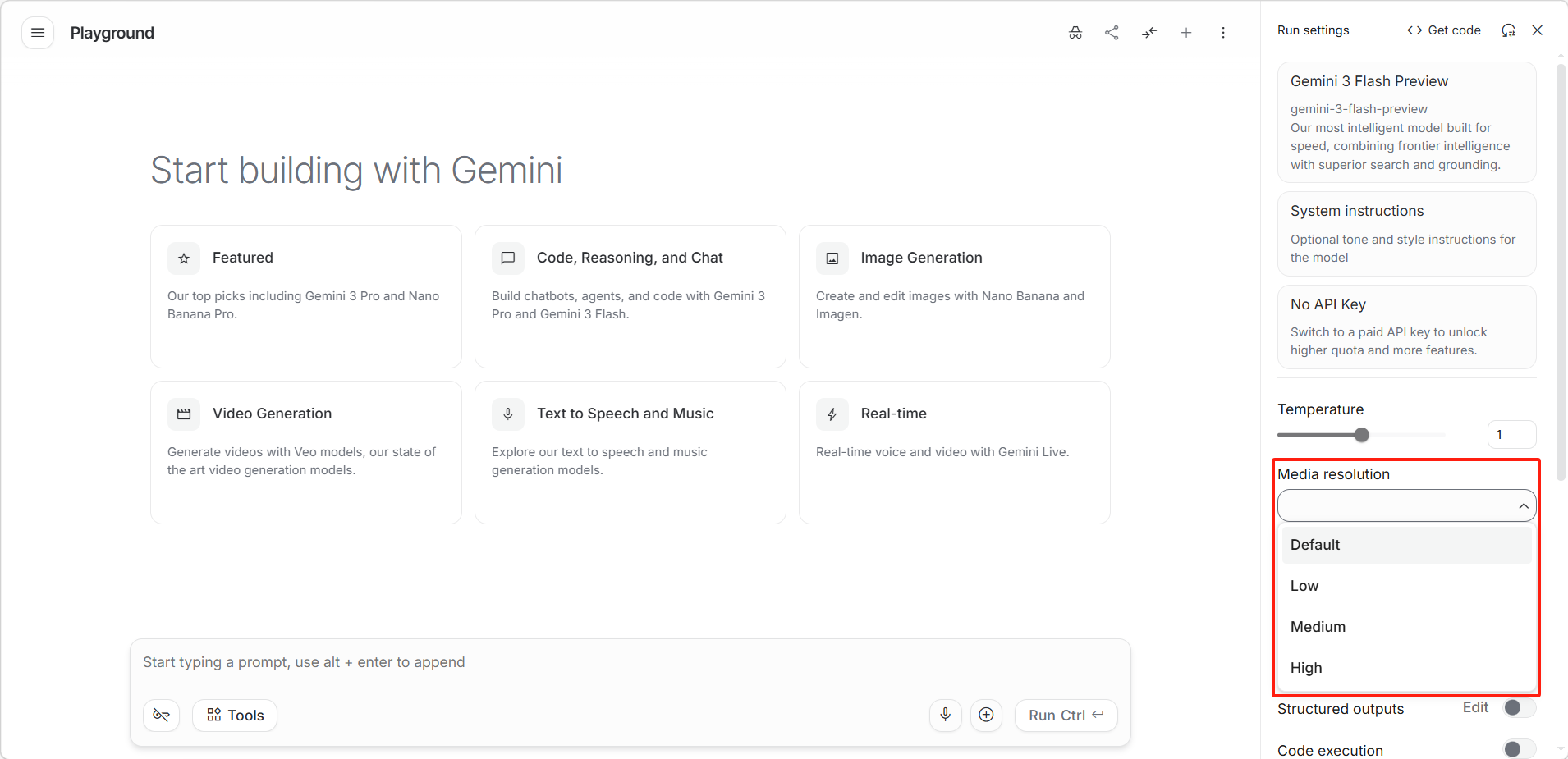The height and width of the screenshot is (759, 1568).
Task: Click the chat bubble icon for Code, Reasoning, and Chat
Action: point(508,258)
